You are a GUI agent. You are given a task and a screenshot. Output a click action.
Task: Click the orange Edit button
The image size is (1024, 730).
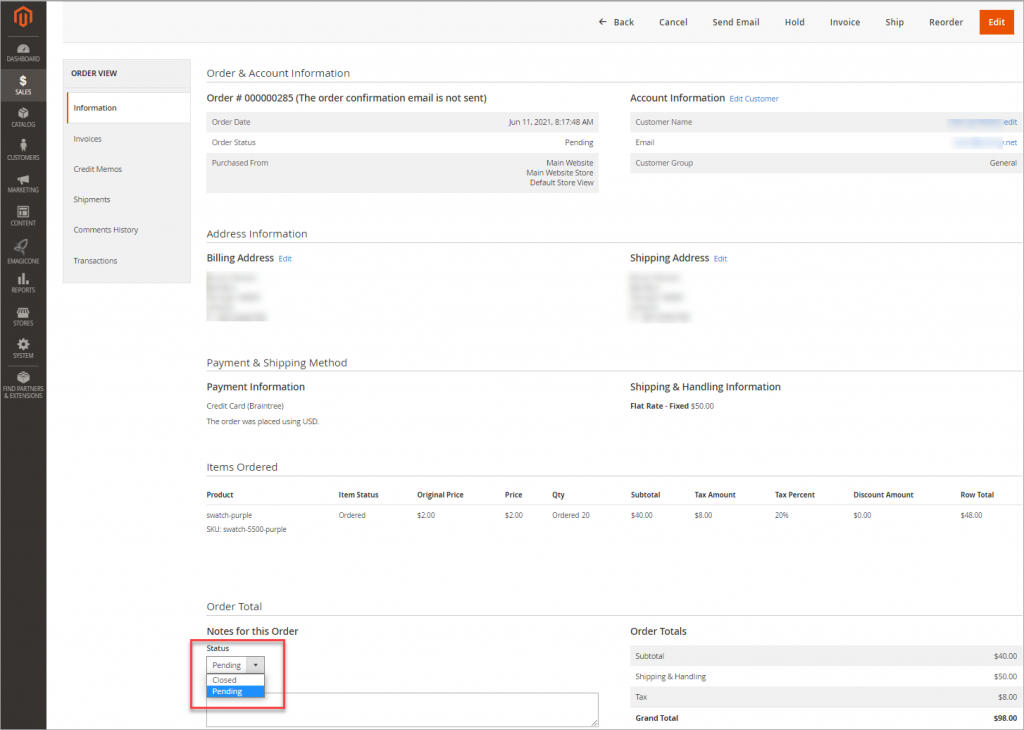(996, 21)
